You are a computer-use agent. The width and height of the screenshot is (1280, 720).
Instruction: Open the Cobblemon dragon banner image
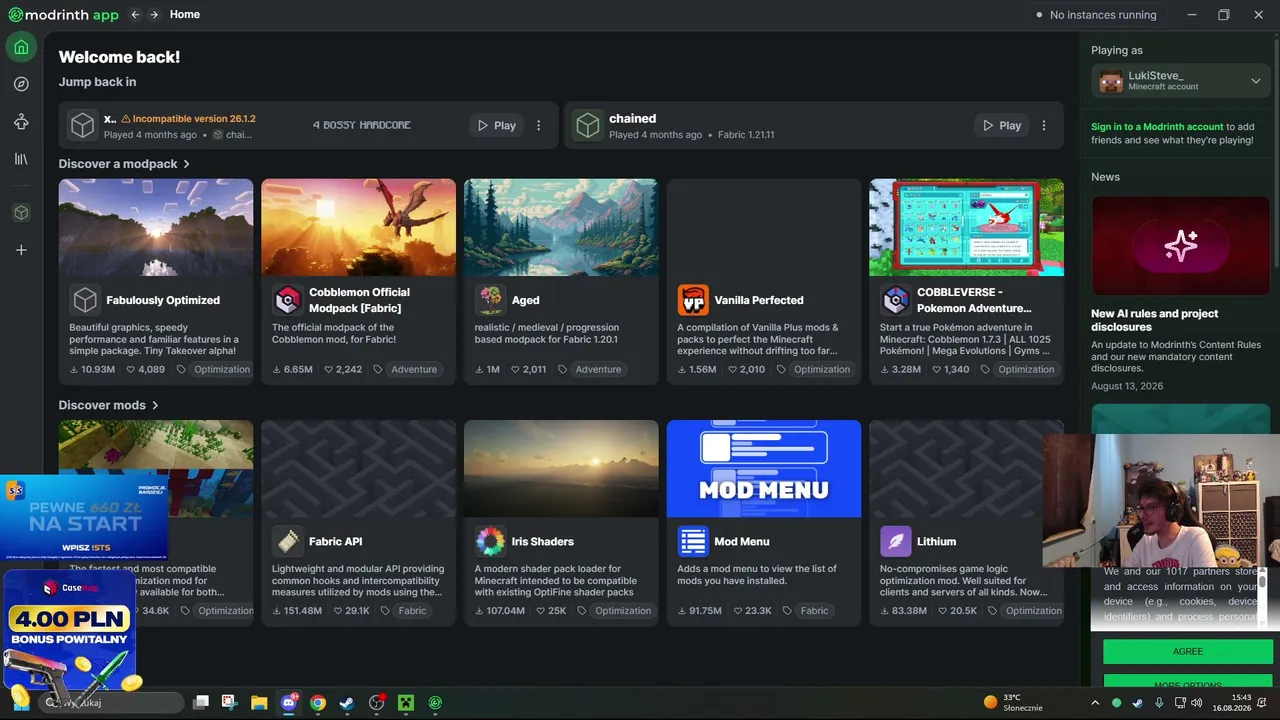point(358,227)
